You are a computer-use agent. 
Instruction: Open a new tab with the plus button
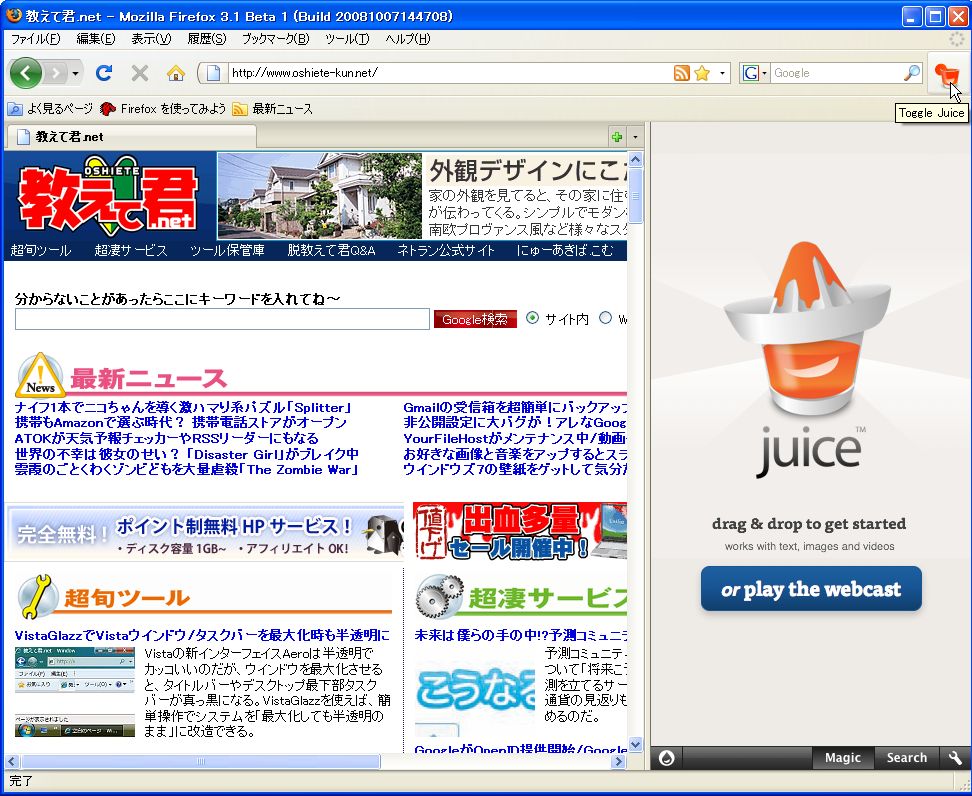point(617,137)
